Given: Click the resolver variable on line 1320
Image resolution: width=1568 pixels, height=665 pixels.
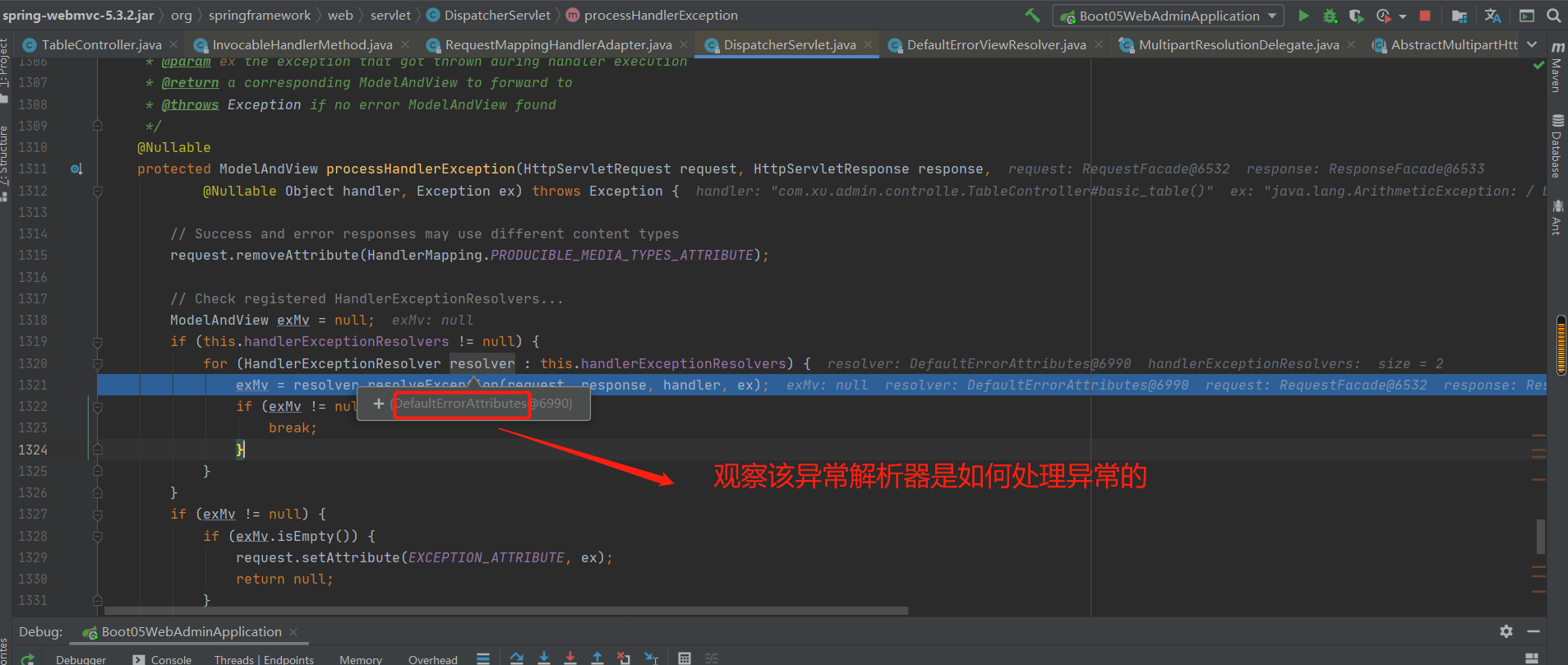Looking at the screenshot, I should pyautogui.click(x=482, y=363).
